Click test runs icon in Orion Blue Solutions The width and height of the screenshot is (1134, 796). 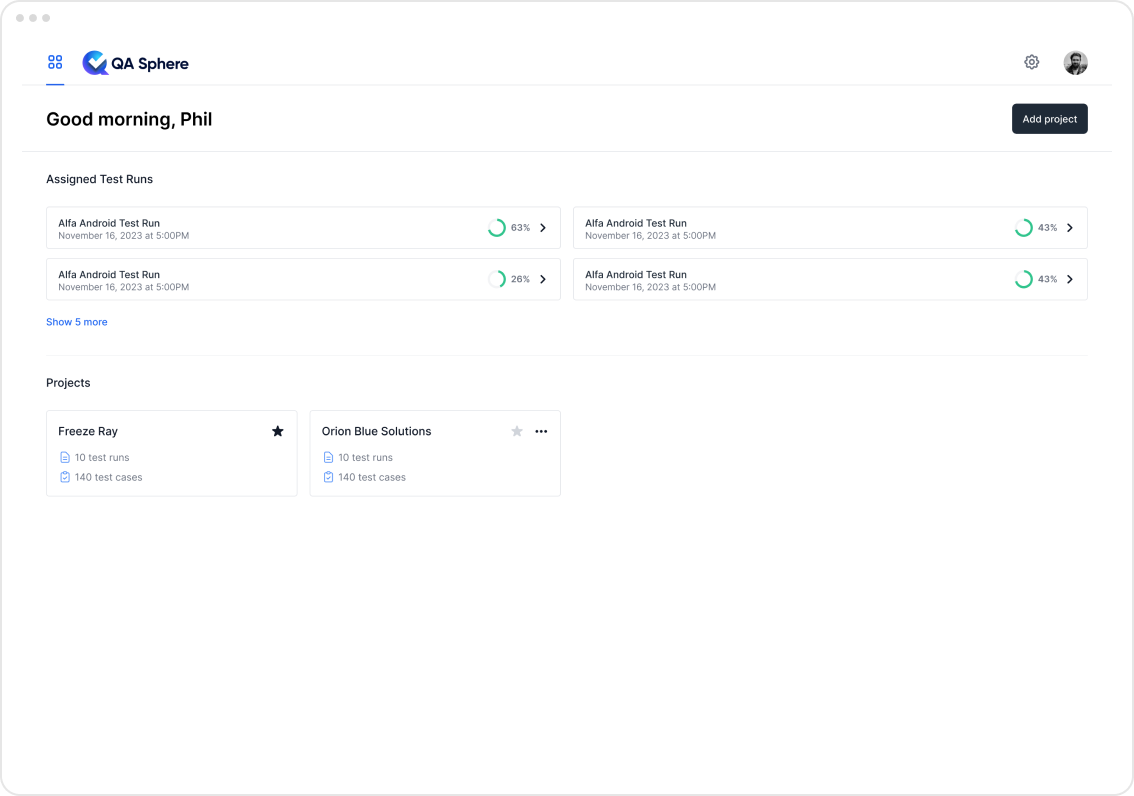click(328, 457)
